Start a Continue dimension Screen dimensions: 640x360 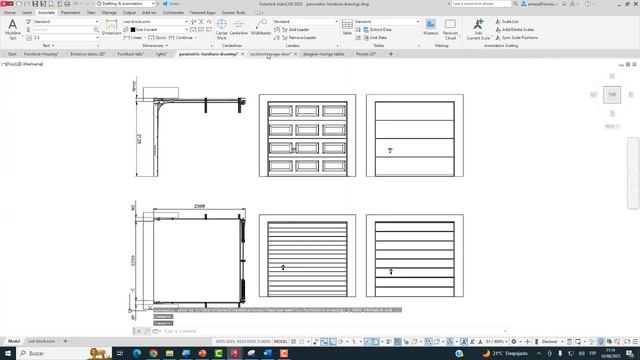[x=181, y=38]
